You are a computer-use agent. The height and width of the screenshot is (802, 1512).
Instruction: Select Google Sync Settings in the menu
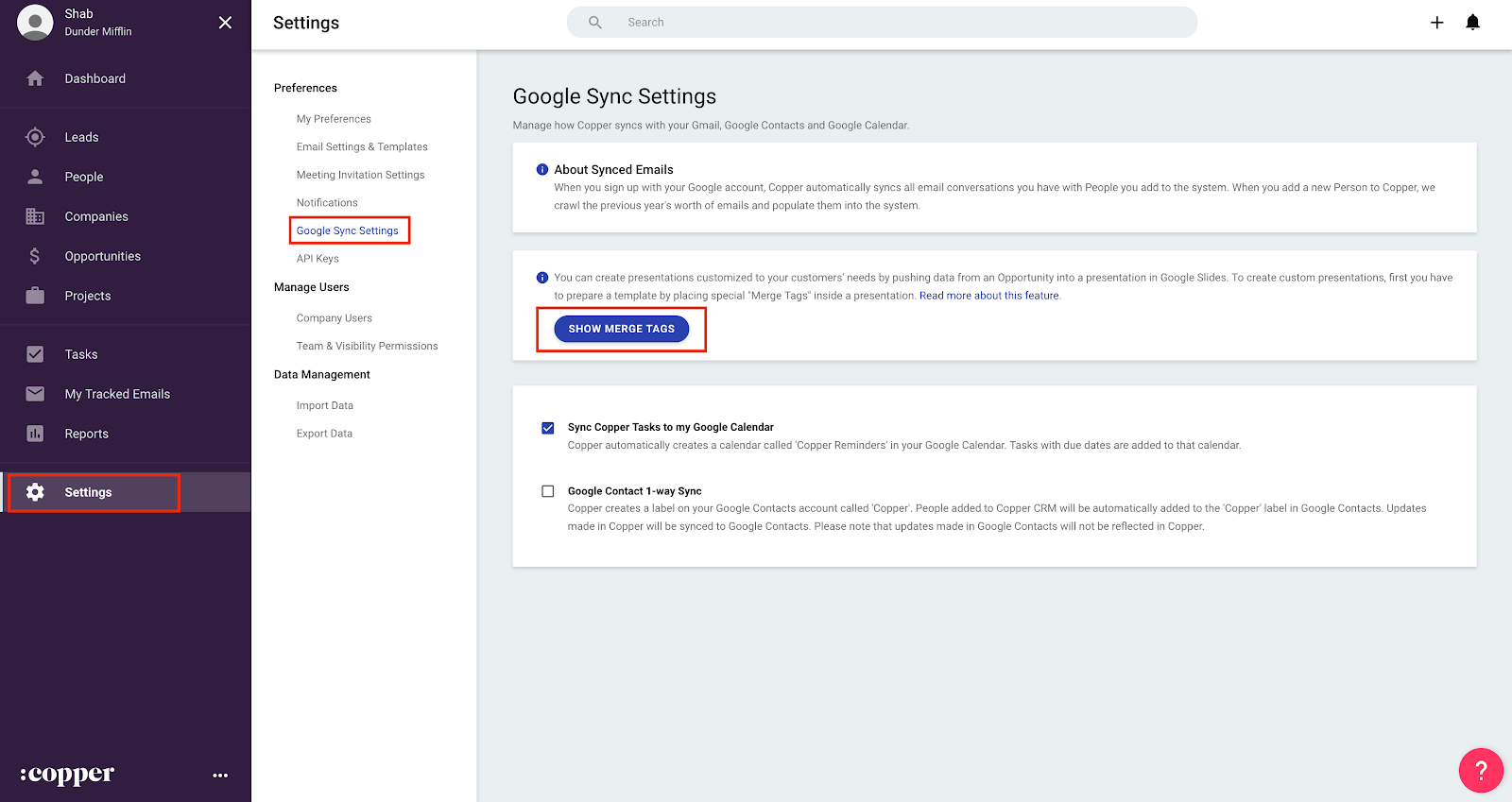click(x=348, y=230)
